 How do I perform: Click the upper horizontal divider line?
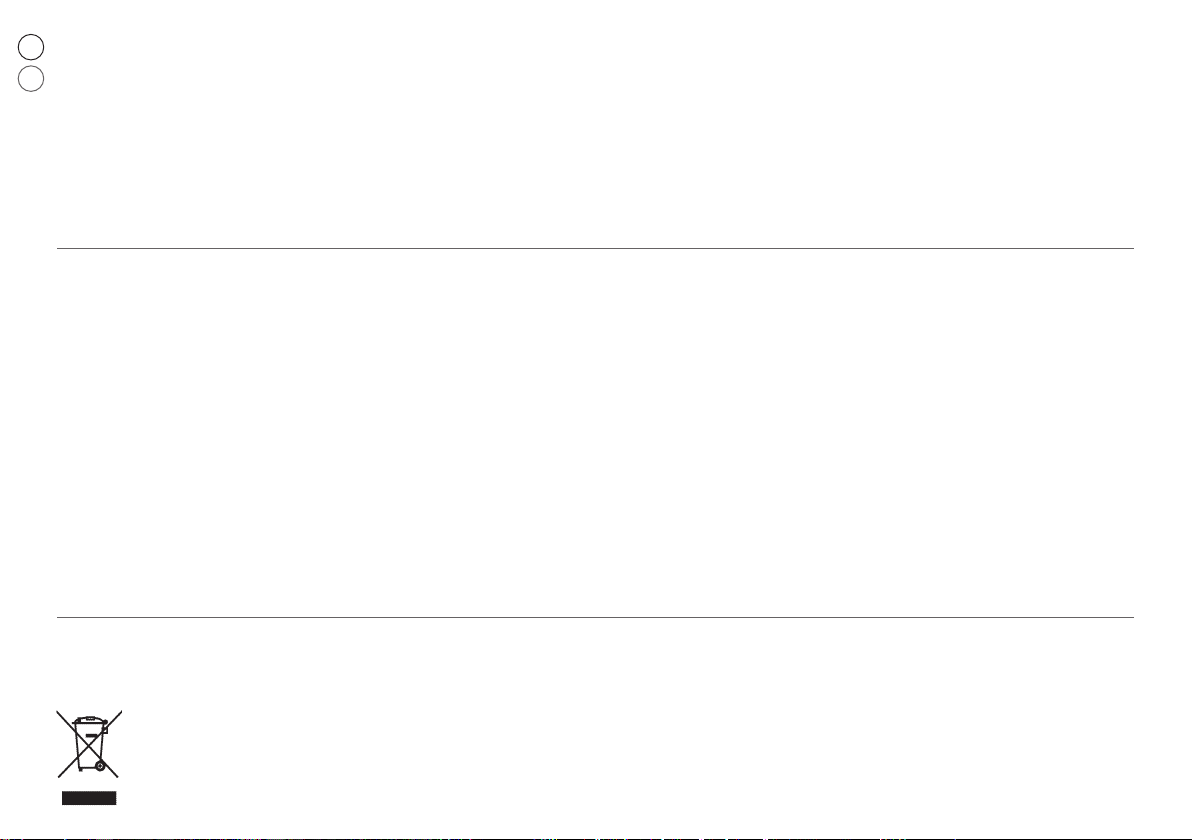click(595, 248)
